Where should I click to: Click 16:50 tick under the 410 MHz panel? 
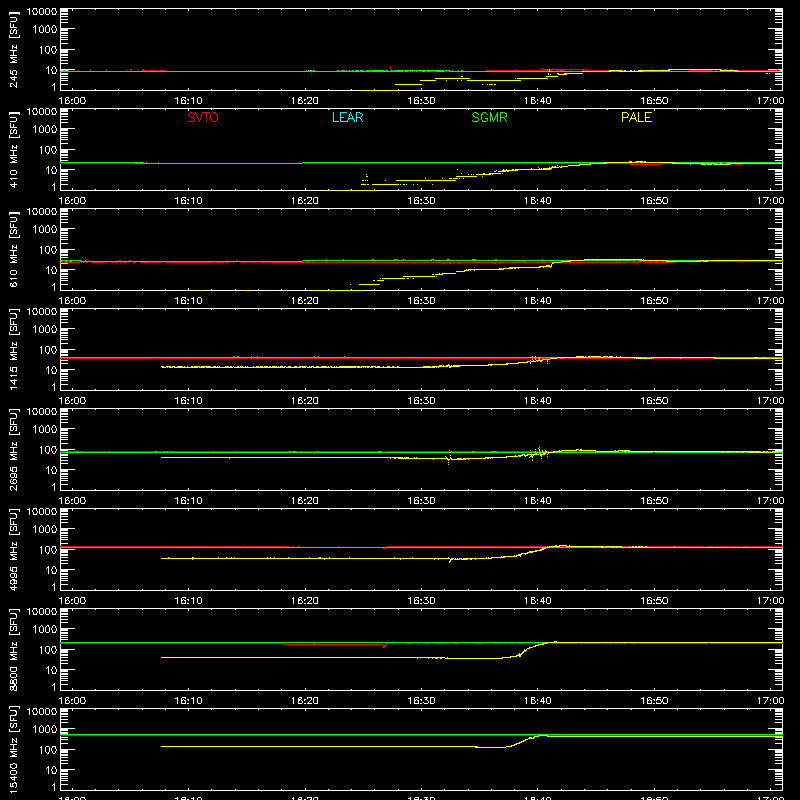[654, 201]
